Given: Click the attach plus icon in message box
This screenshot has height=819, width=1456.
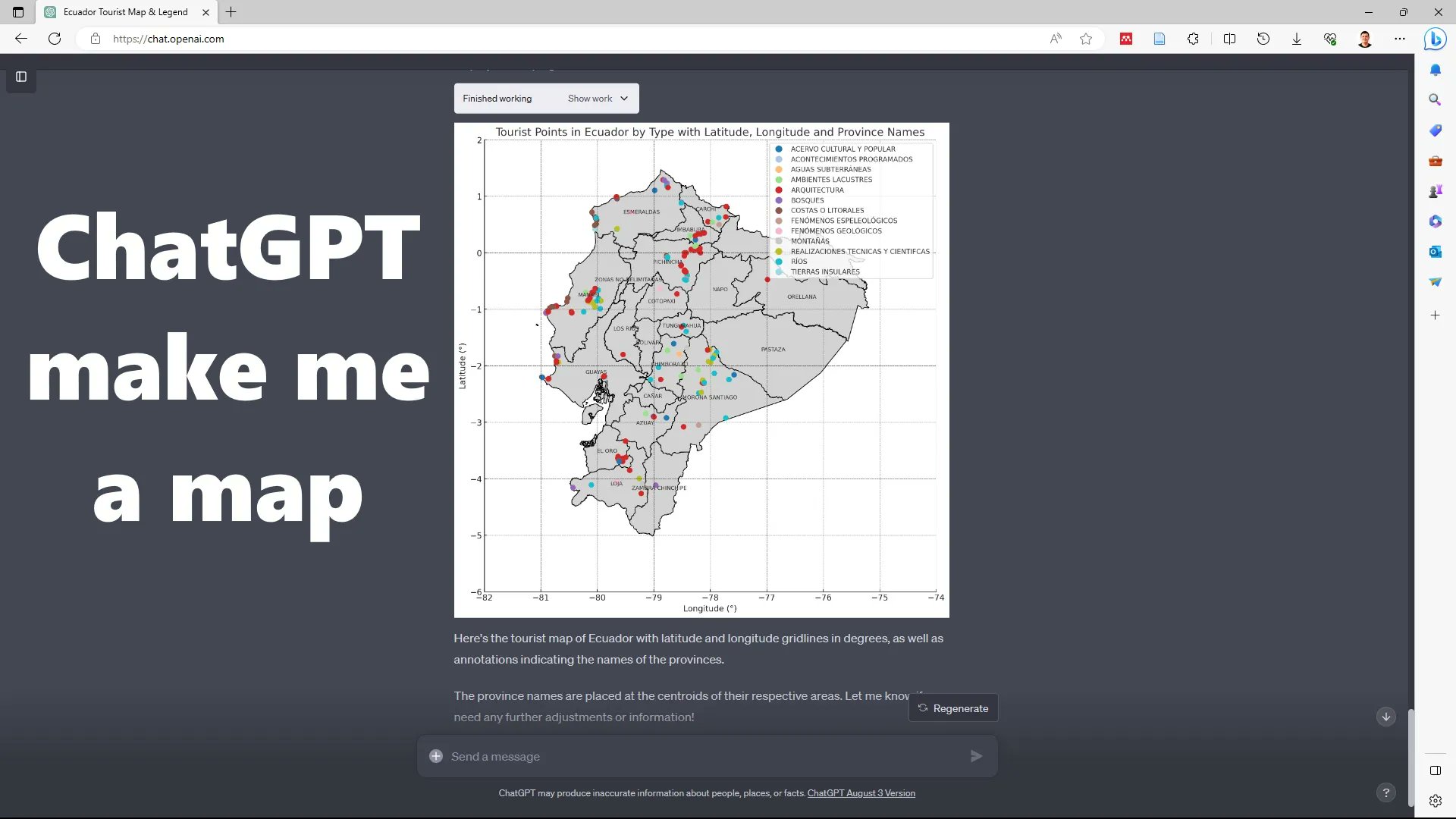Looking at the screenshot, I should pyautogui.click(x=436, y=756).
